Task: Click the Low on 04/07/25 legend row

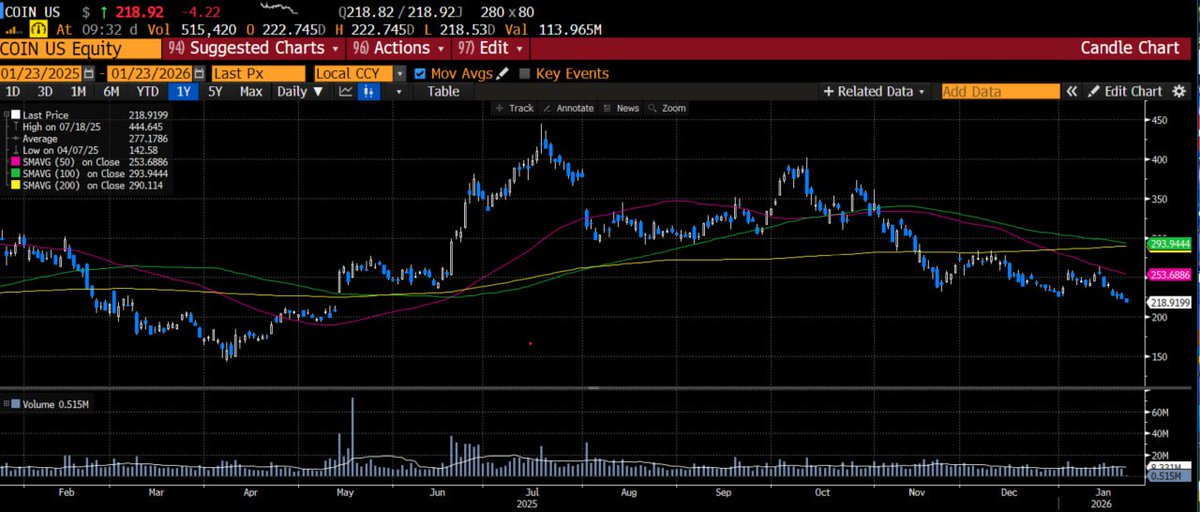Action: tap(93, 150)
